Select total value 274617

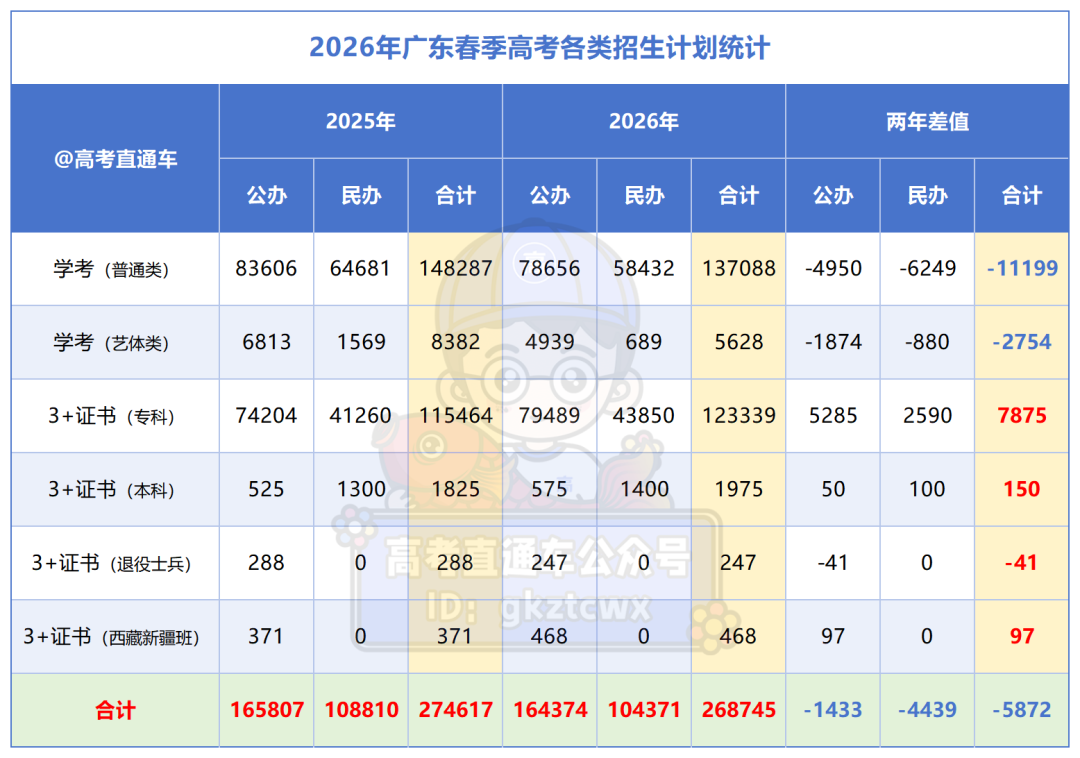pos(455,710)
